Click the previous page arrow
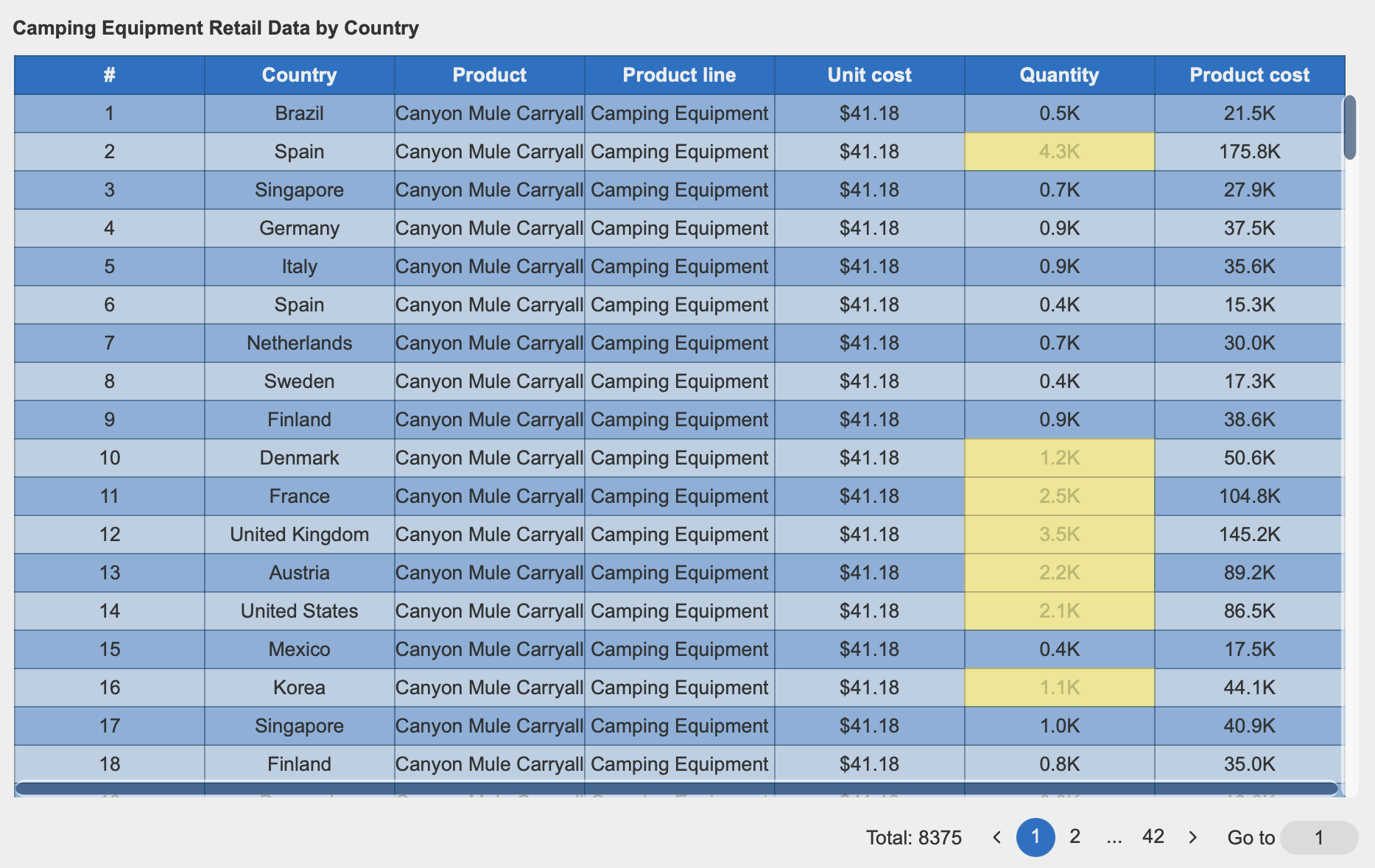The image size is (1375, 868). (996, 837)
